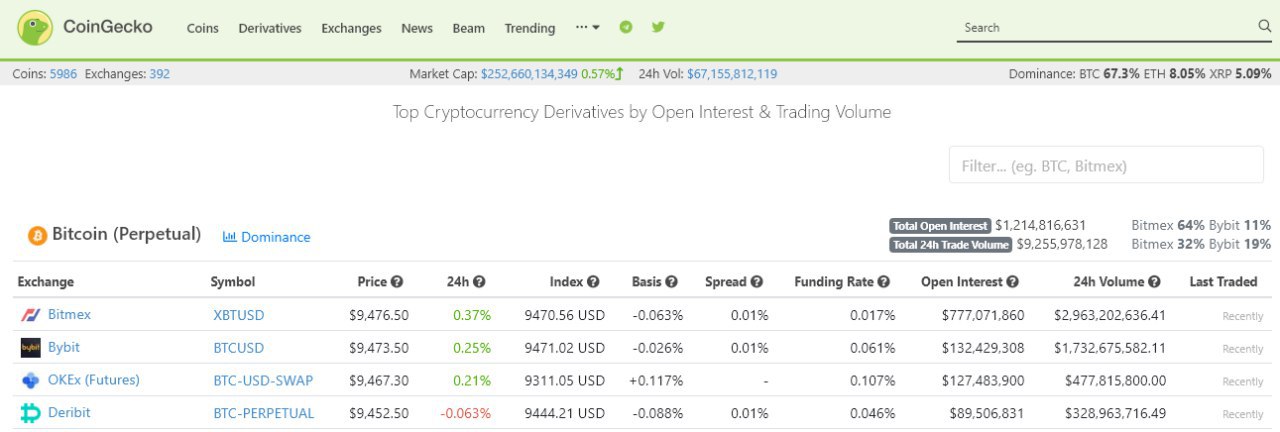
Task: Click the Bitmex exchange logo icon
Action: point(30,315)
